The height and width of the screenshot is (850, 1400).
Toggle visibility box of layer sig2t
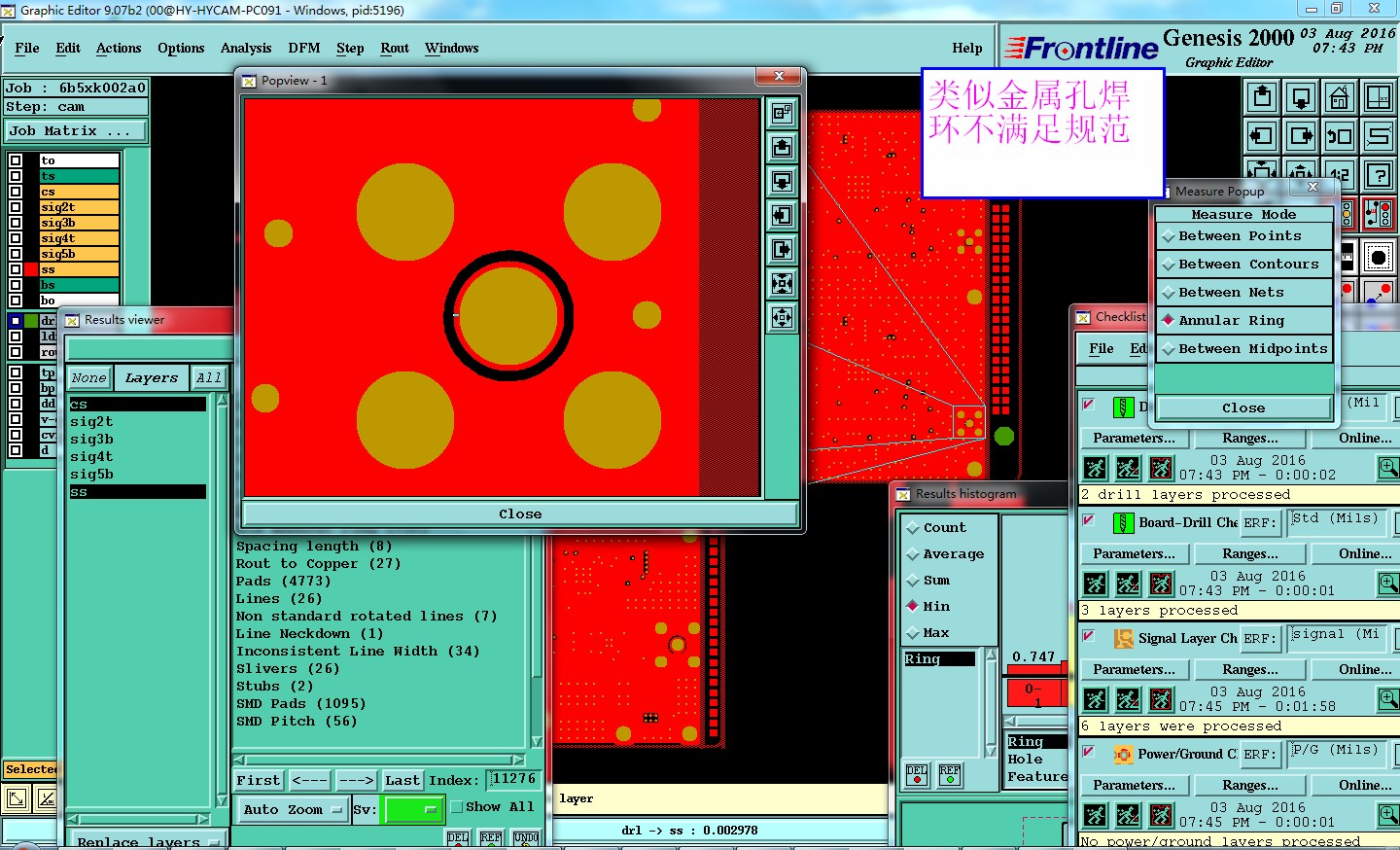[16, 207]
